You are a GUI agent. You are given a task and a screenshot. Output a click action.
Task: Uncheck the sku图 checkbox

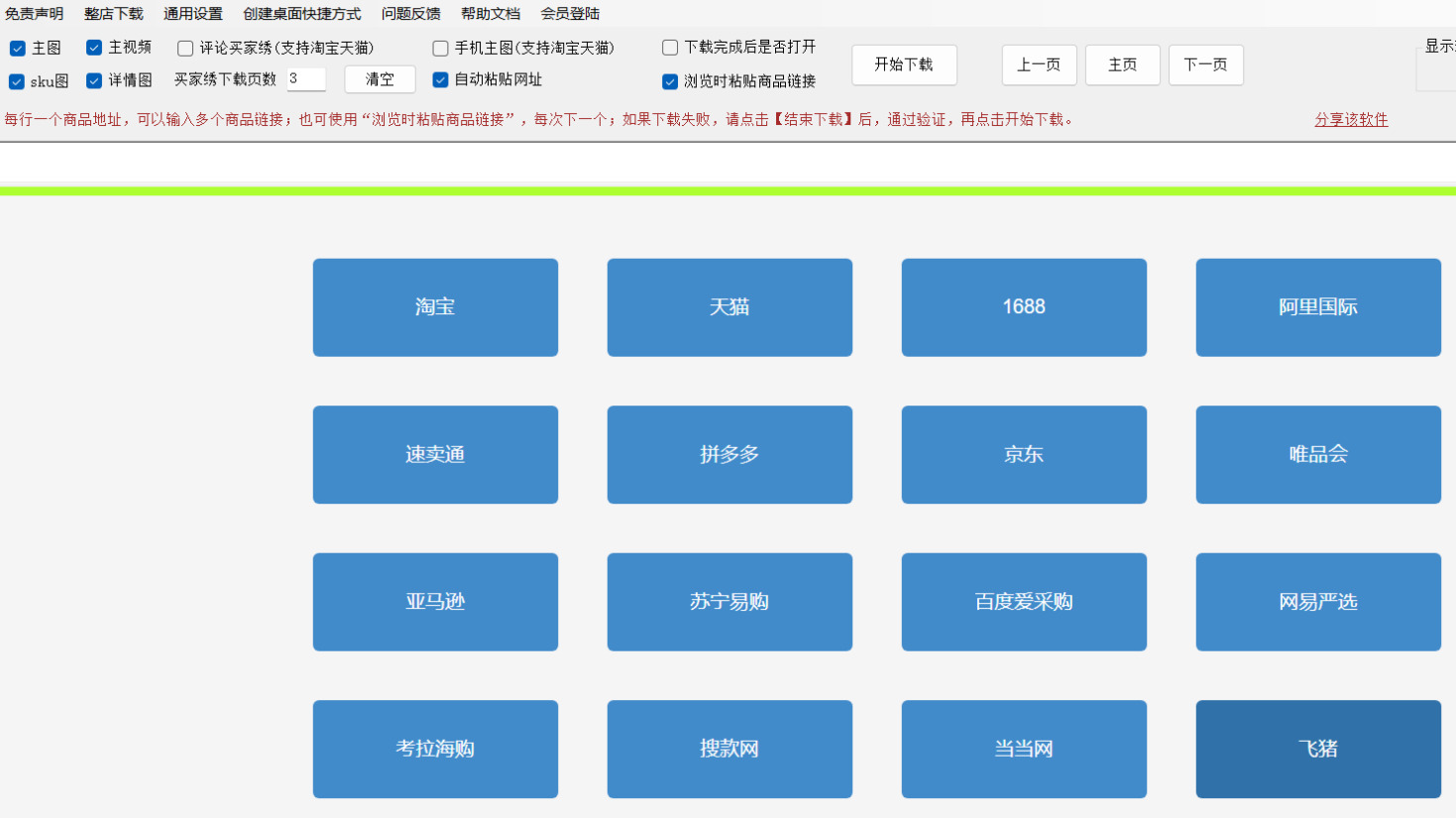pos(17,81)
